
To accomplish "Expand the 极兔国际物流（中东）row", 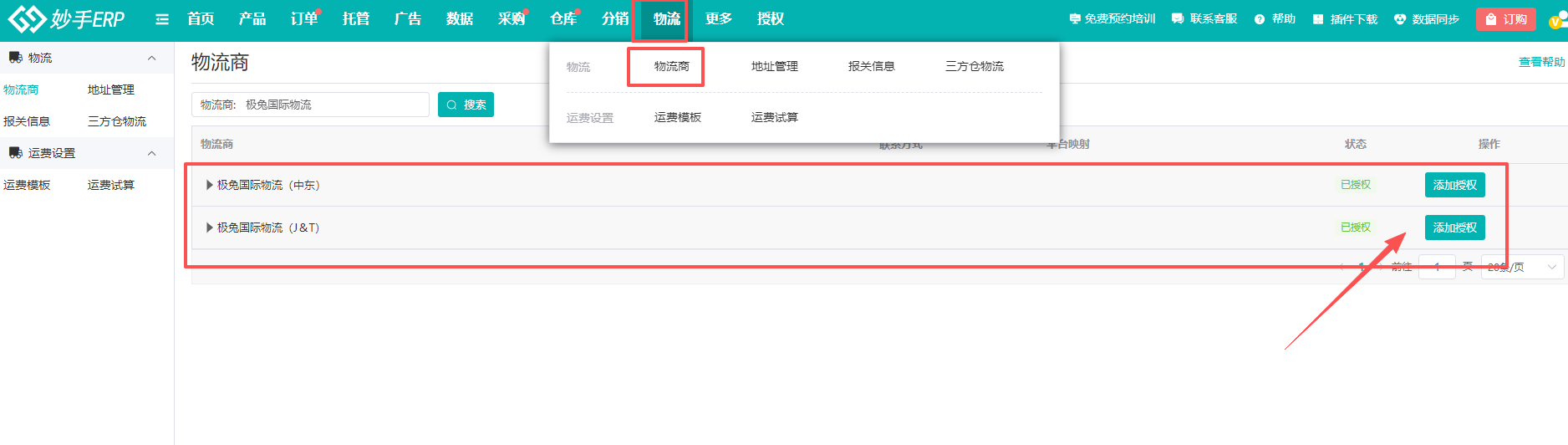I will (210, 185).
